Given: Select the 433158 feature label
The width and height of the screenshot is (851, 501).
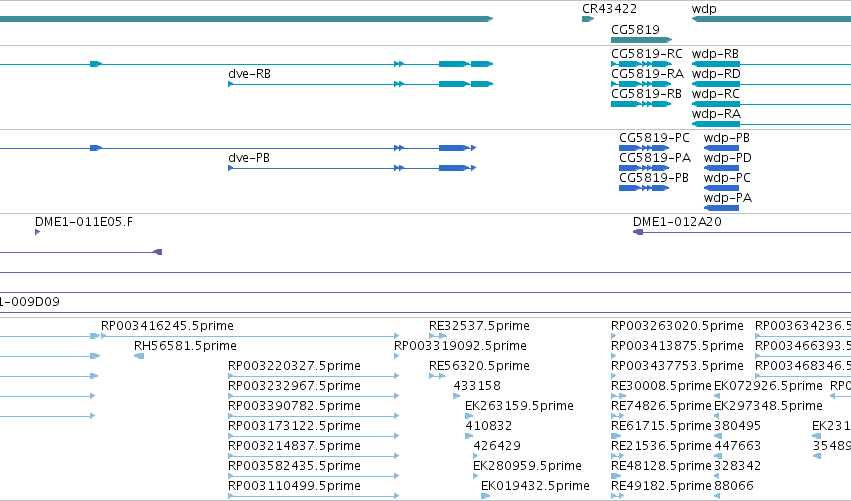Looking at the screenshot, I should [477, 386].
